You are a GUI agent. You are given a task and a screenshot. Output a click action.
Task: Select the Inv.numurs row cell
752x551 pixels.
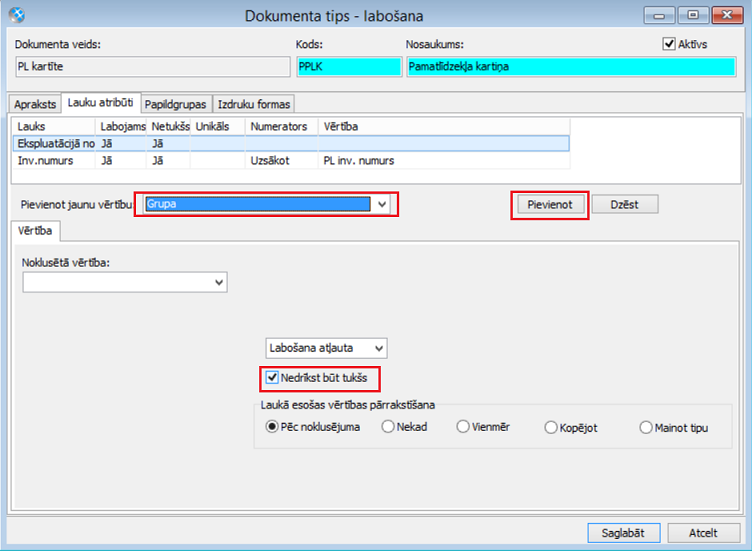[54, 161]
